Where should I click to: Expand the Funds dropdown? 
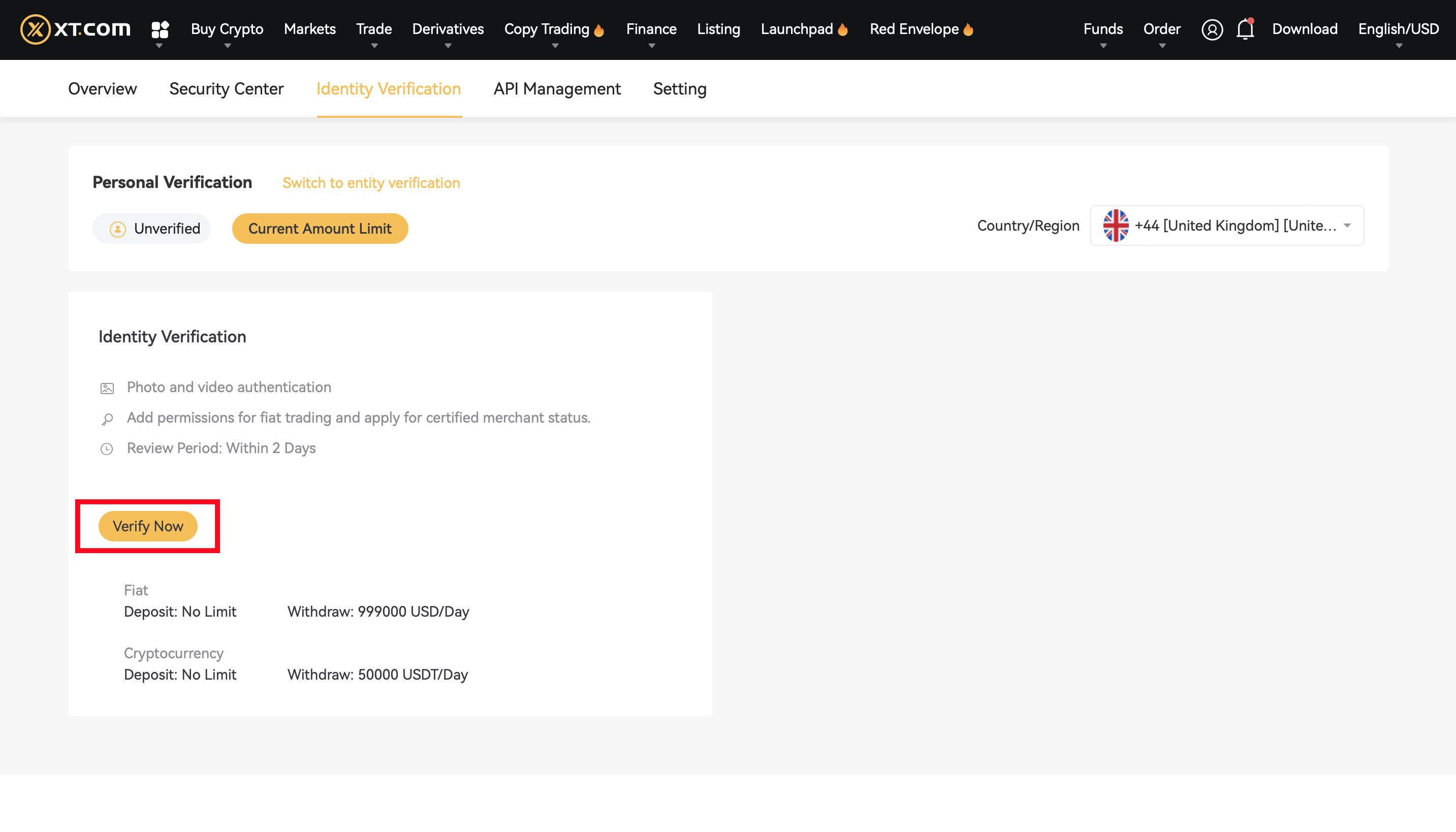click(1102, 29)
